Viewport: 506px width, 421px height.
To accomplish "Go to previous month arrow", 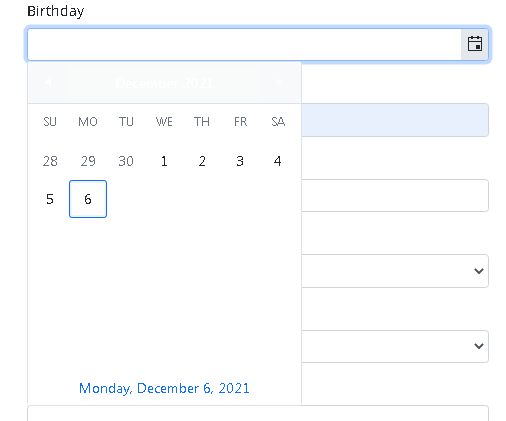I will point(49,82).
